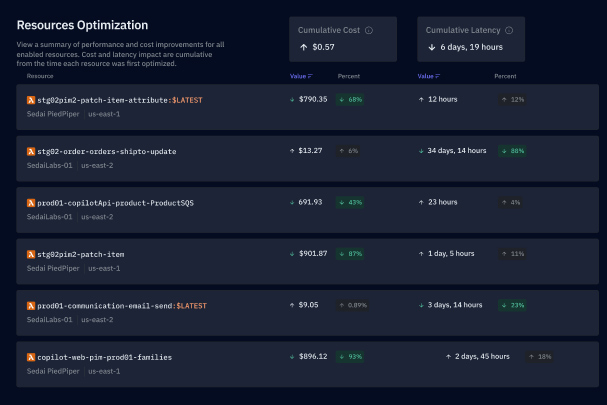
Task: Sort by the cost Value column
Action: point(301,76)
